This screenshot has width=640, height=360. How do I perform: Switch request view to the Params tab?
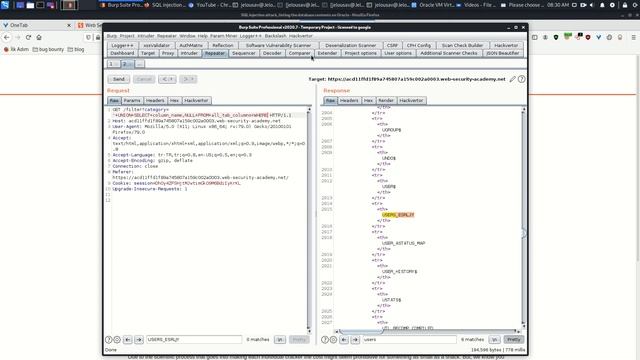point(132,100)
